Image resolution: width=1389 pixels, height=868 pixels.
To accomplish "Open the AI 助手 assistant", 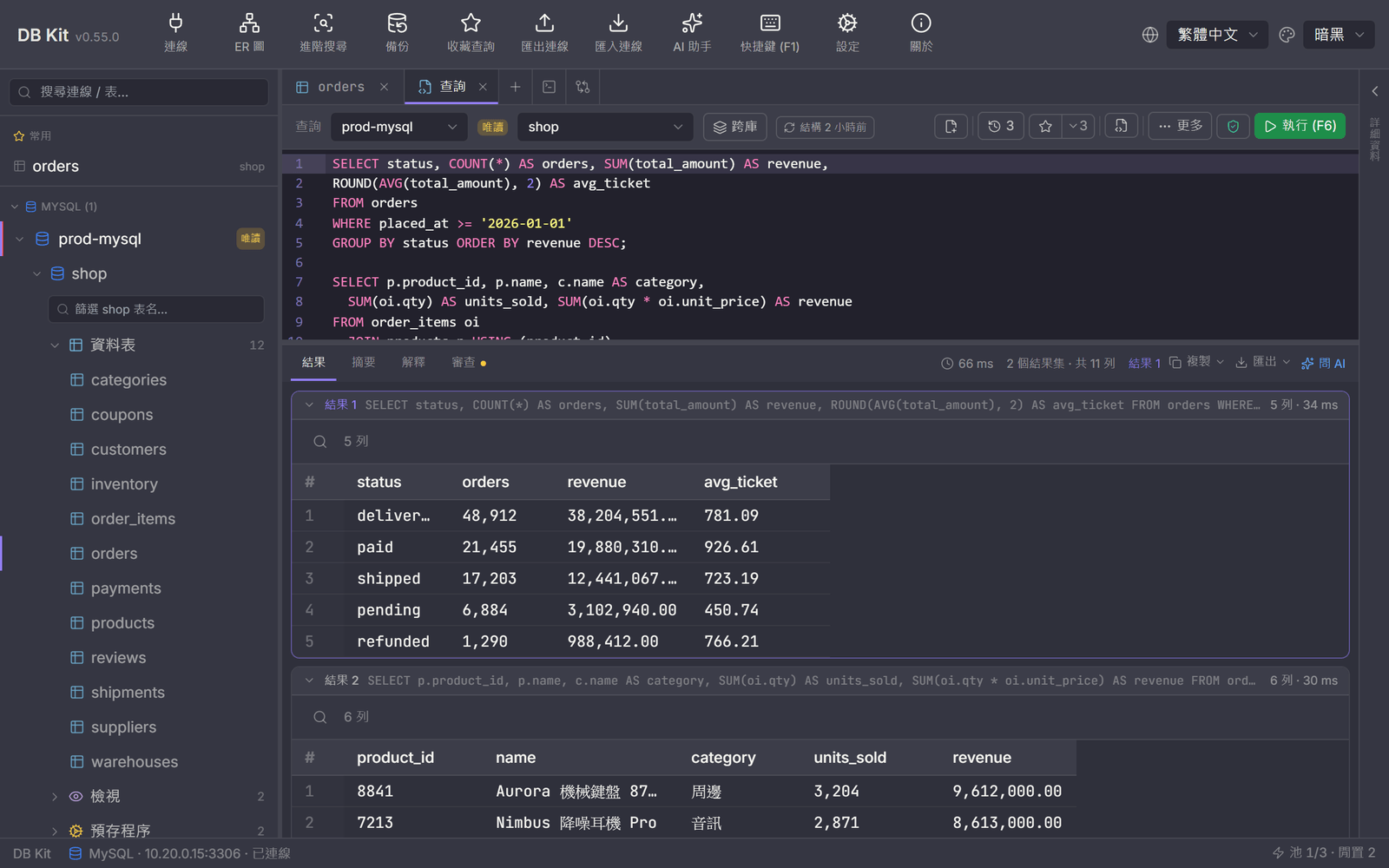I will click(x=692, y=33).
